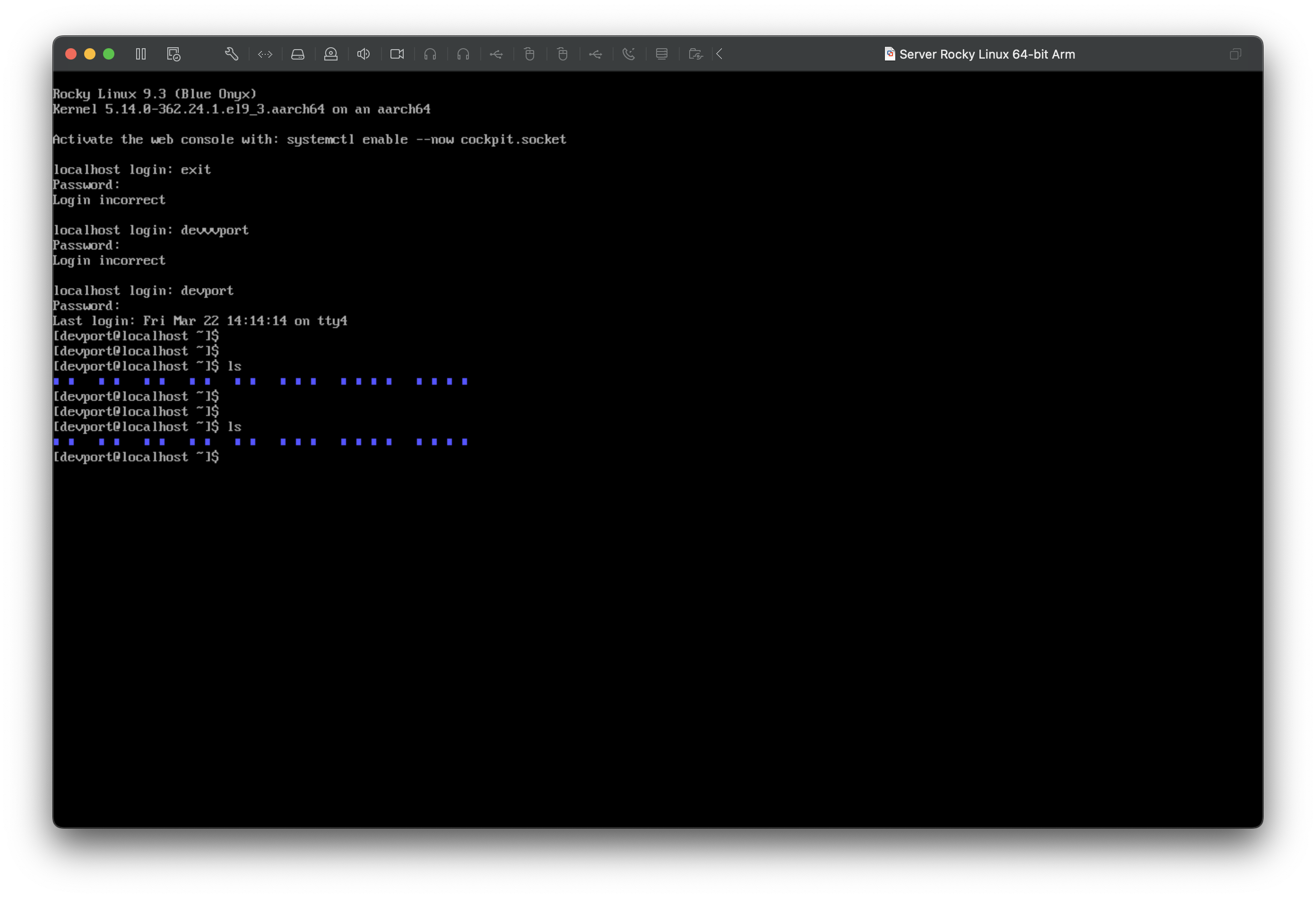Open the shared folders icon
The image size is (1316, 898).
click(x=695, y=54)
